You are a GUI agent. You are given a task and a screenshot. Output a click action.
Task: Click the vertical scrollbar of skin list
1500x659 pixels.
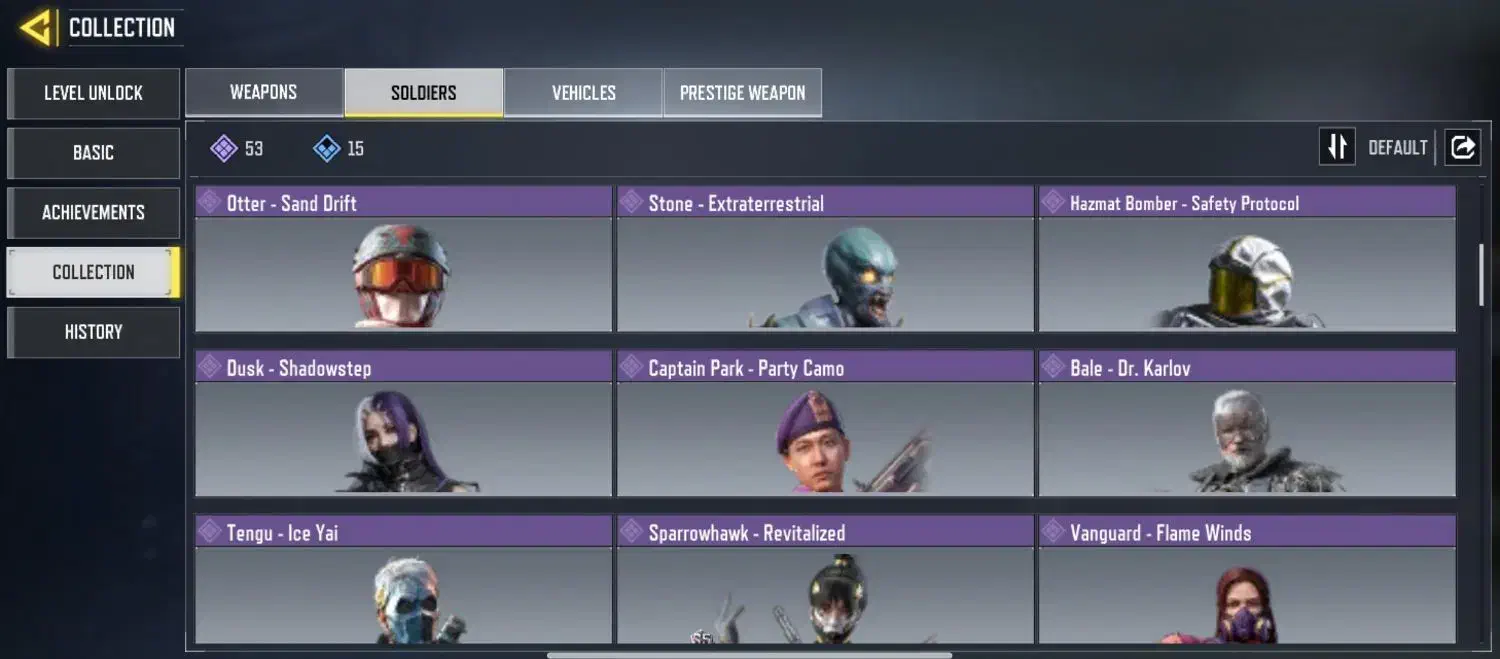(x=1482, y=274)
